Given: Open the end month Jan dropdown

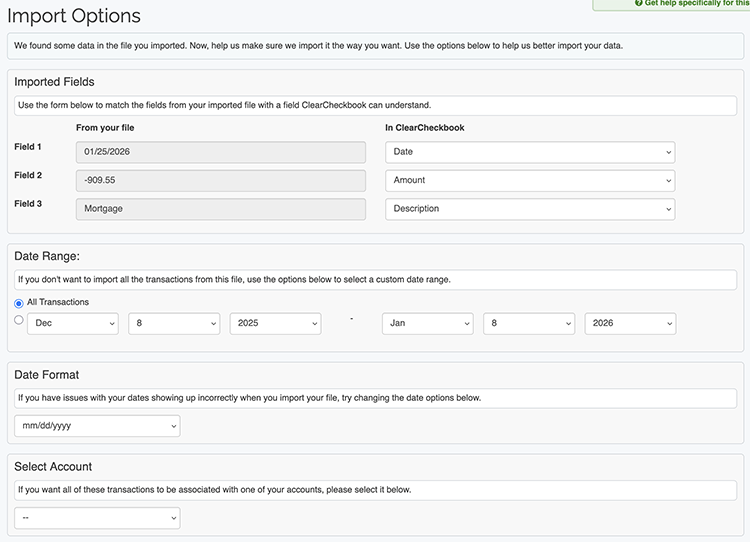Looking at the screenshot, I should click(428, 323).
